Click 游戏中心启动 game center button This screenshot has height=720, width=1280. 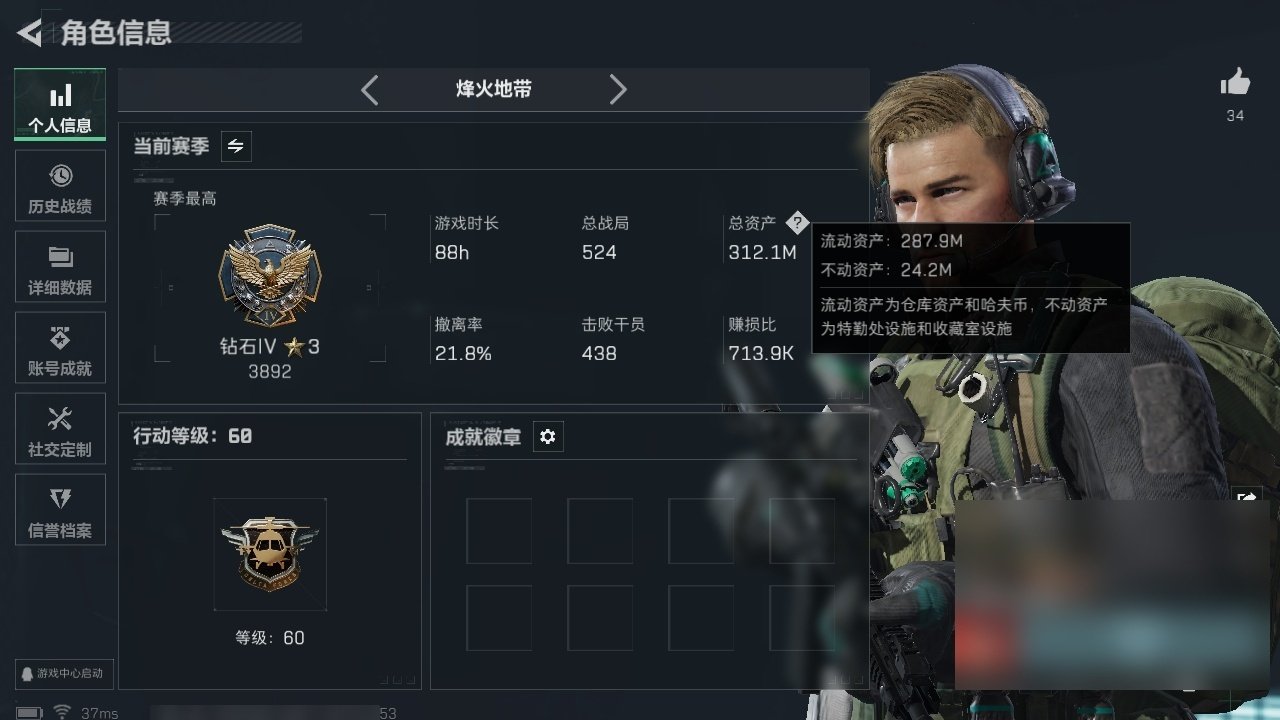pos(65,673)
